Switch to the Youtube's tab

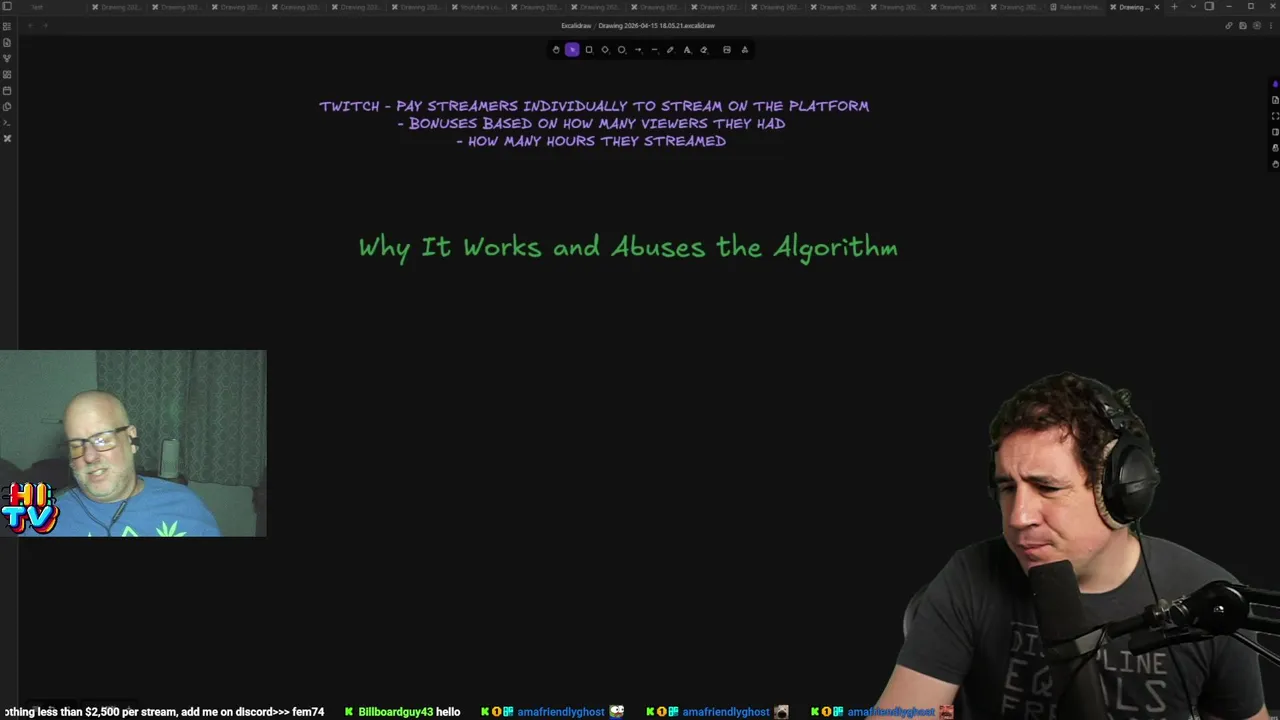pos(475,7)
